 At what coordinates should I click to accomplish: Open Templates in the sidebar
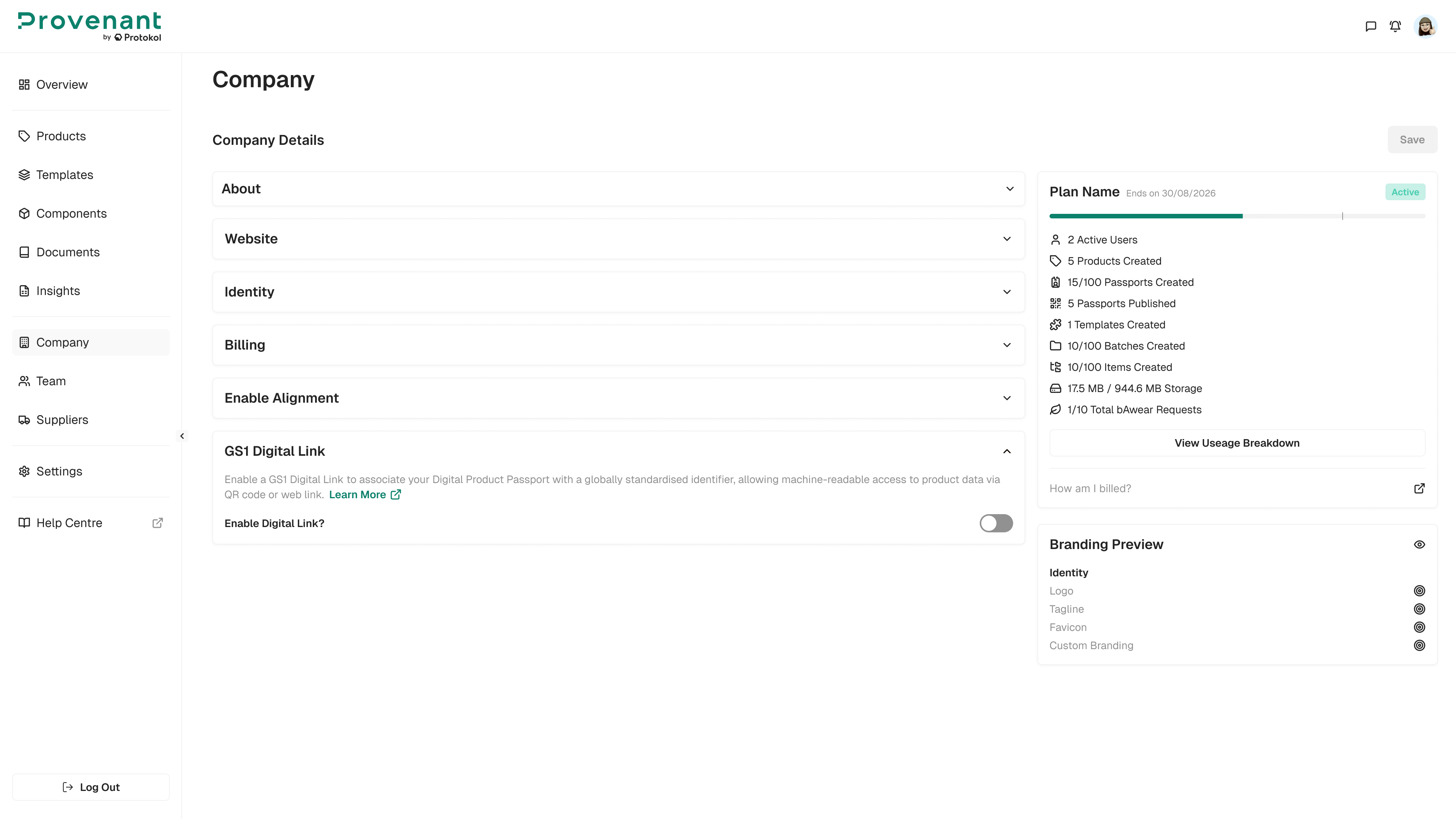click(x=91, y=175)
